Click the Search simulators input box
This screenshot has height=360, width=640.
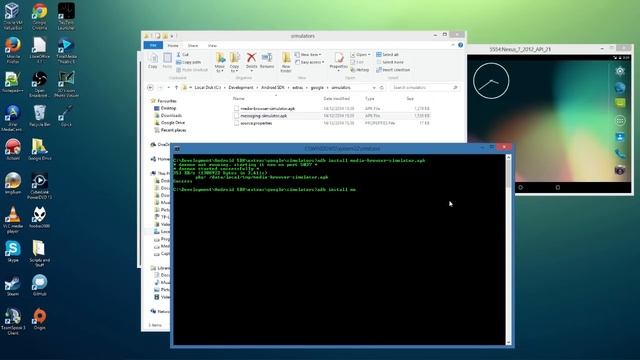coord(424,87)
